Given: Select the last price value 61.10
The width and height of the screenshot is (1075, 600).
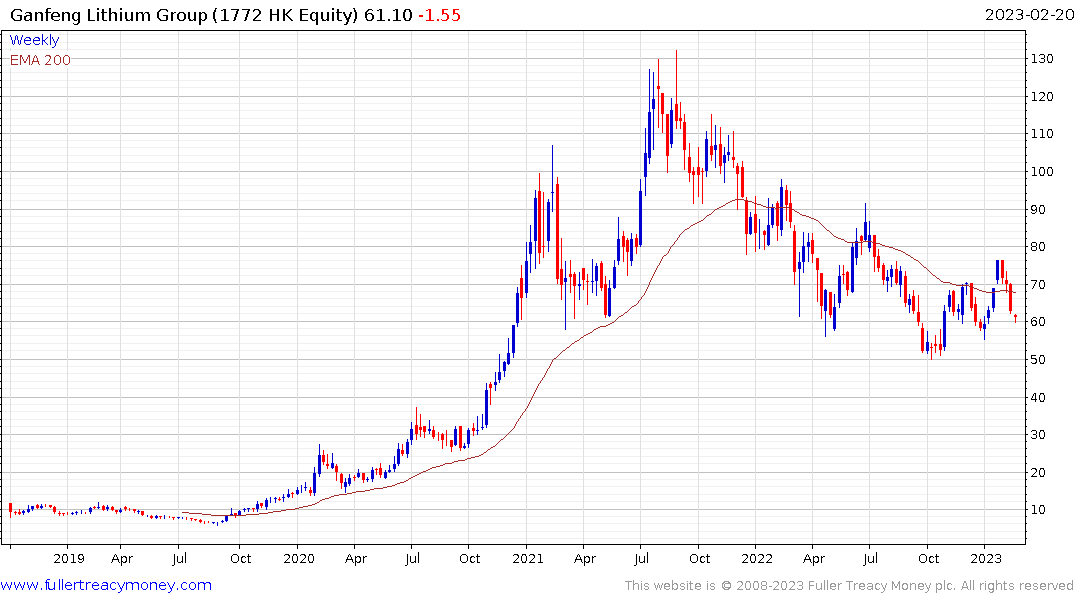Looking at the screenshot, I should (388, 15).
